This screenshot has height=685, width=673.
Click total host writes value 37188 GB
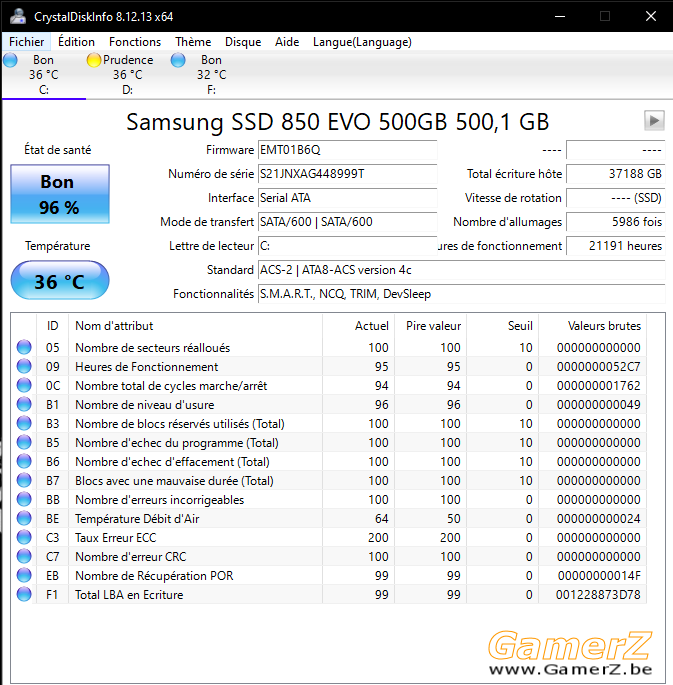click(x=616, y=174)
